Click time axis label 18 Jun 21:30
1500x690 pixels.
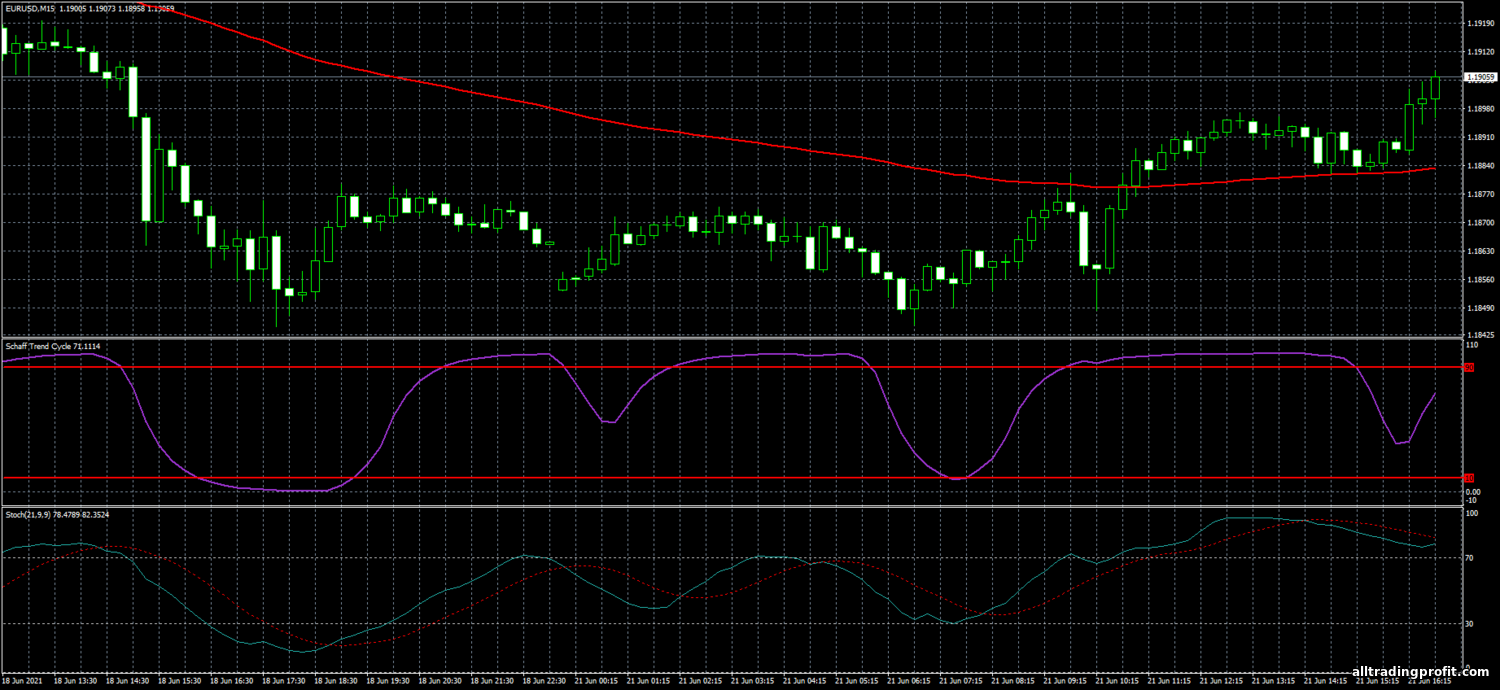pos(493,680)
